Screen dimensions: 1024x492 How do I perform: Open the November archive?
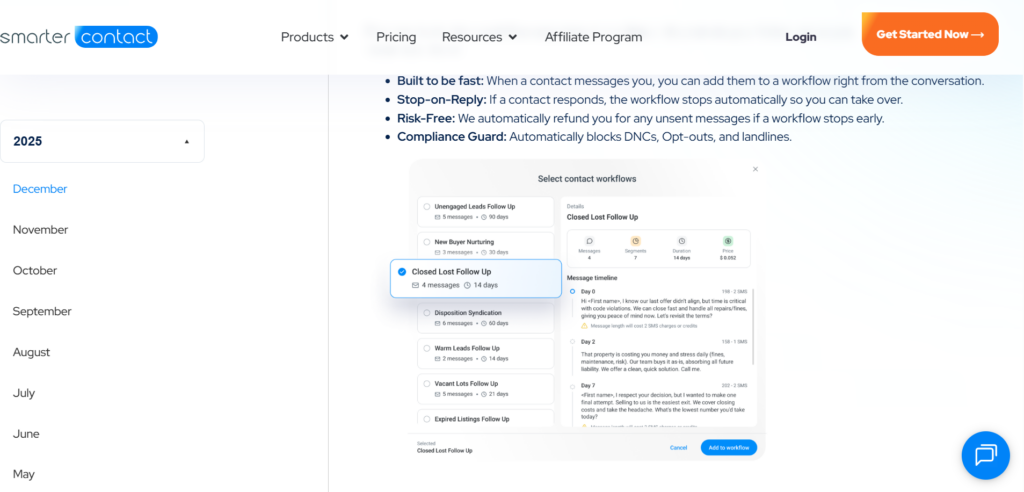click(40, 230)
